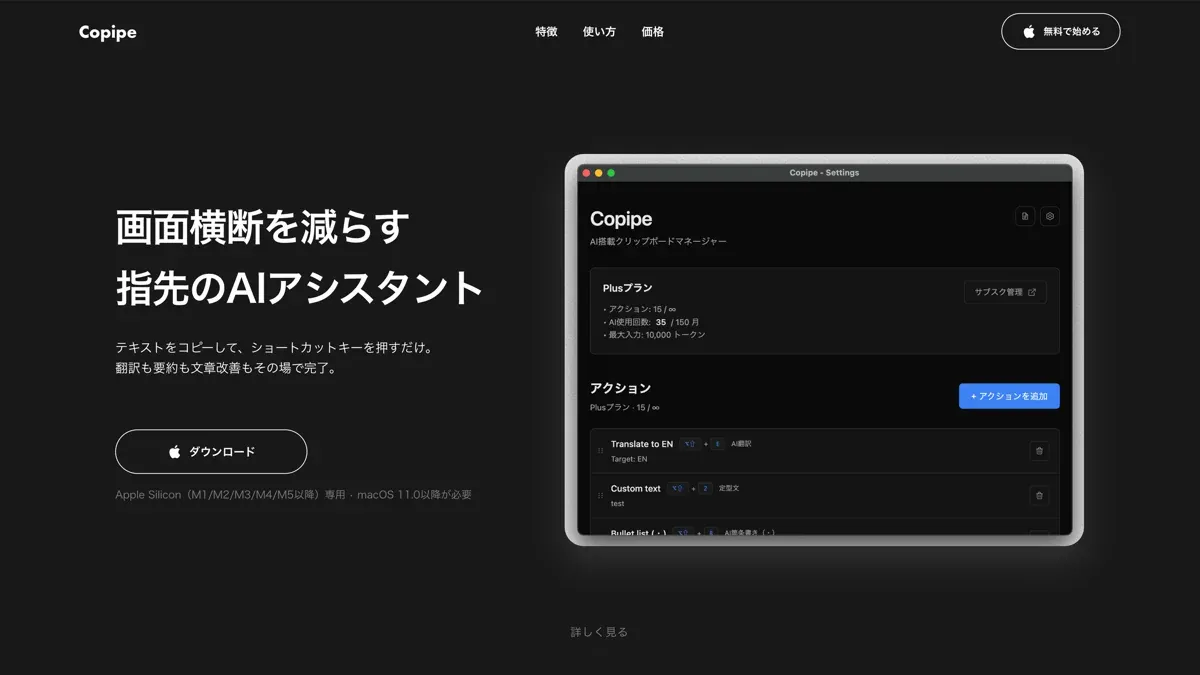This screenshot has width=1200, height=675.
Task: Click the drag handle beside Translate to EN
Action: [600, 450]
